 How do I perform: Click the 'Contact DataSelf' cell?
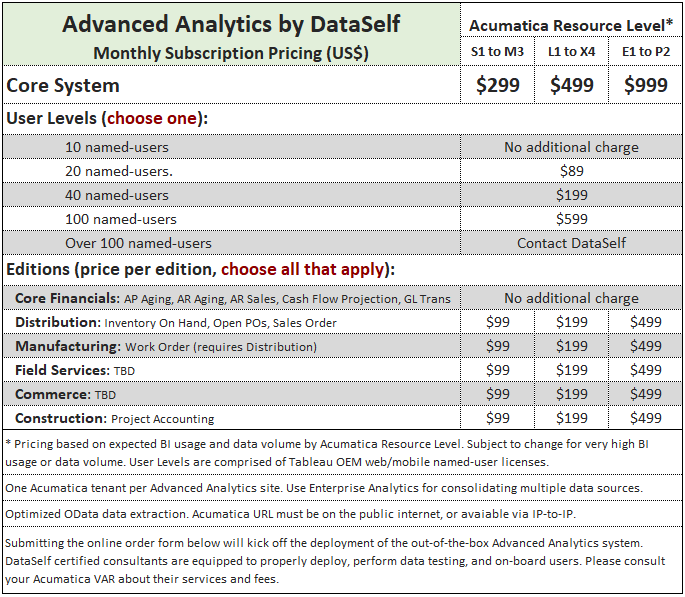(x=571, y=243)
